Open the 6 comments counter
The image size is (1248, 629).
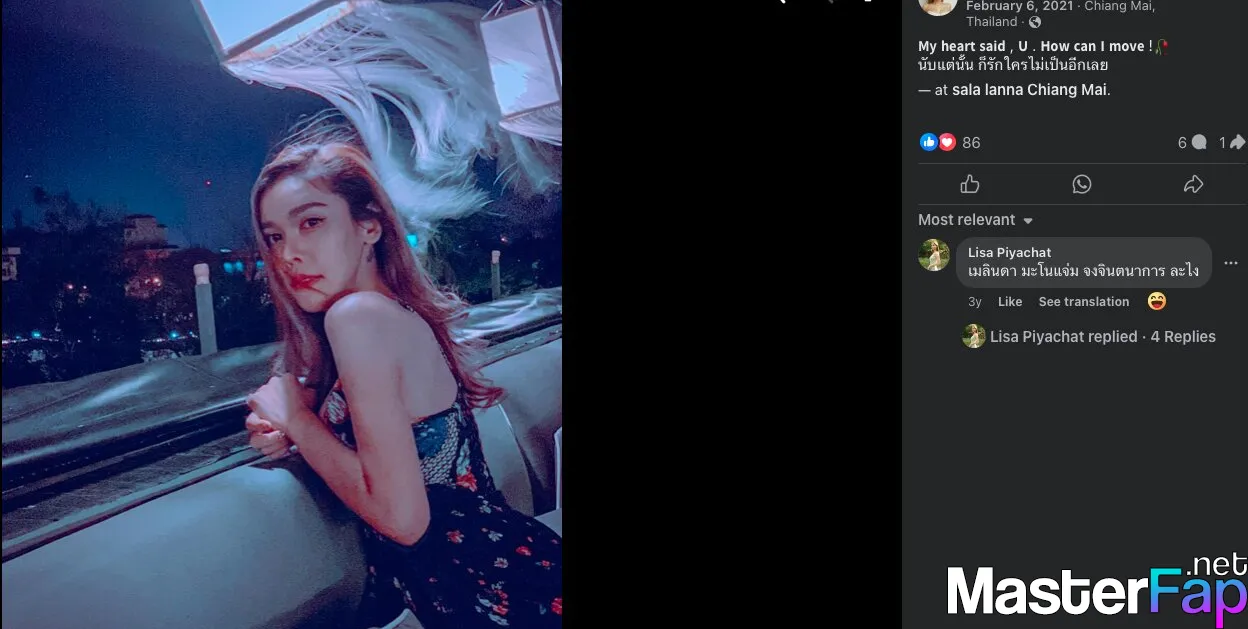[x=1192, y=143]
